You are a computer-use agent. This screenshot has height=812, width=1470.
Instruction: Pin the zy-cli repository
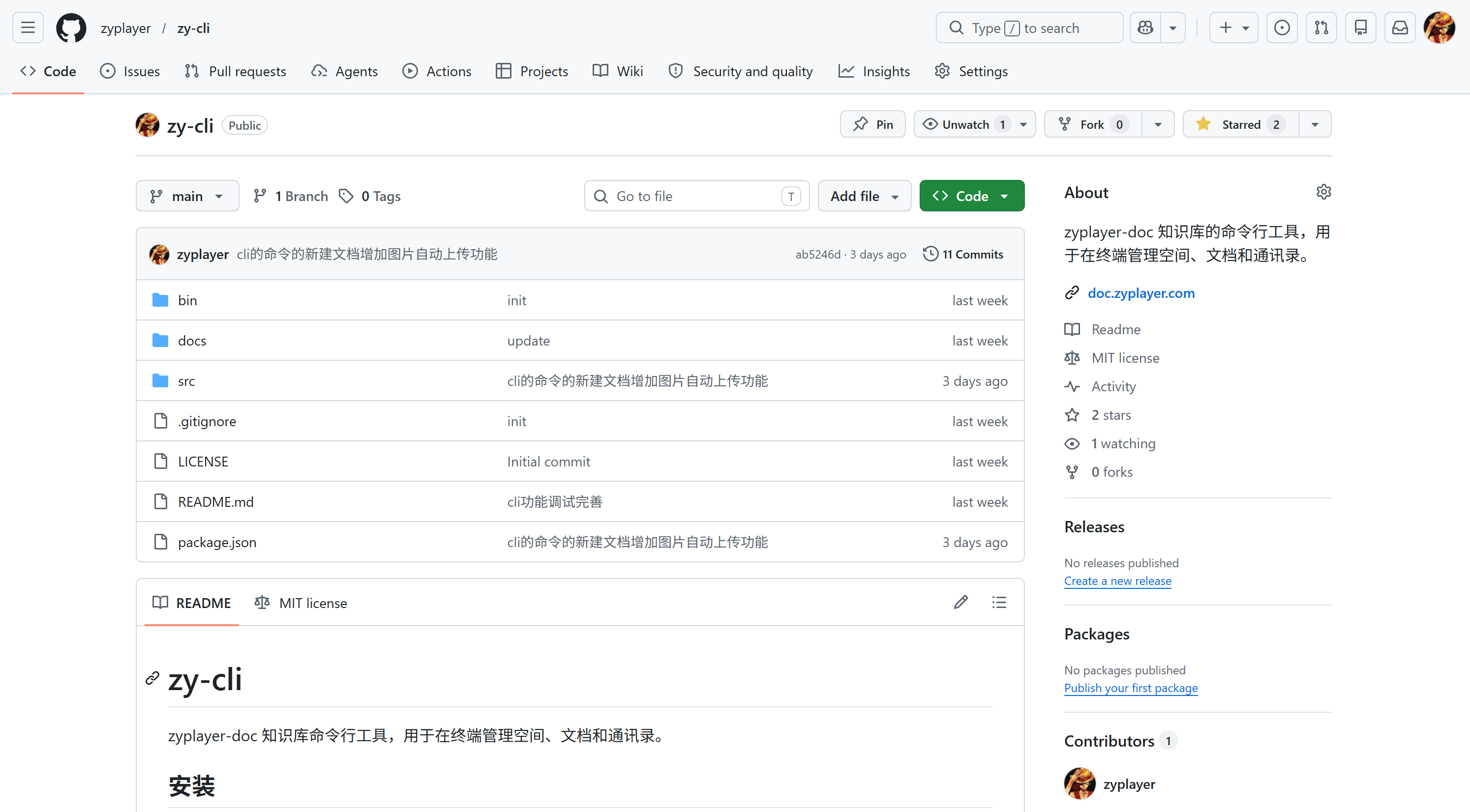click(x=872, y=124)
